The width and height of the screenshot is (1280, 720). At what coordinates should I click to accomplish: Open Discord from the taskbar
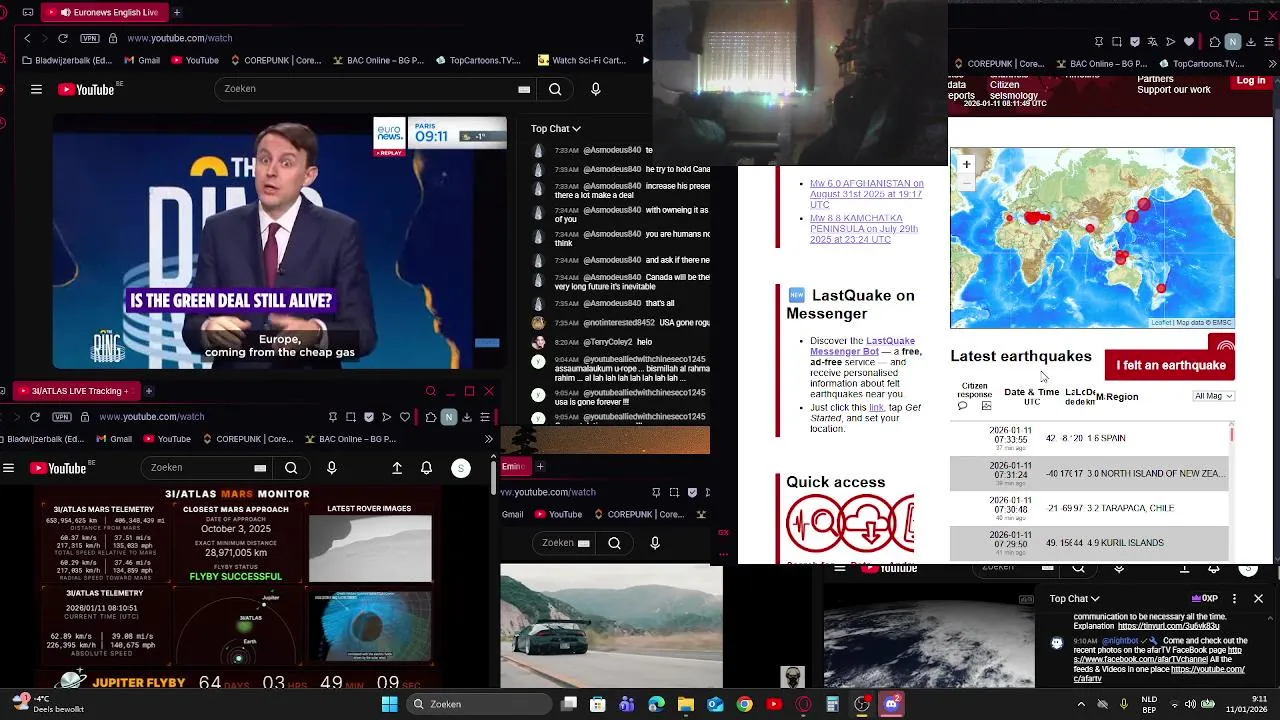[891, 704]
